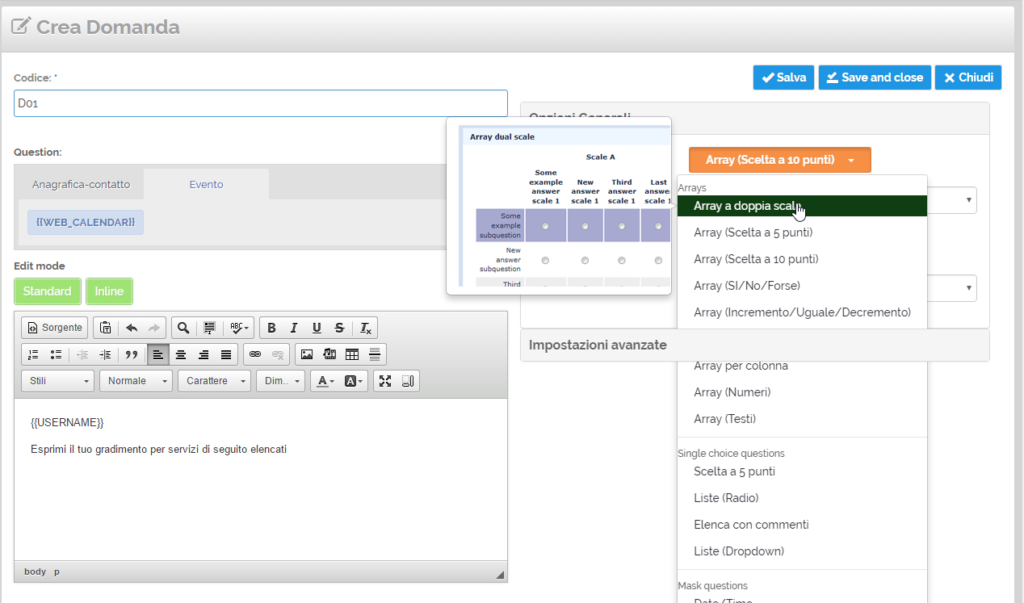Align text to the left
The width and height of the screenshot is (1024, 603).
coord(157,355)
